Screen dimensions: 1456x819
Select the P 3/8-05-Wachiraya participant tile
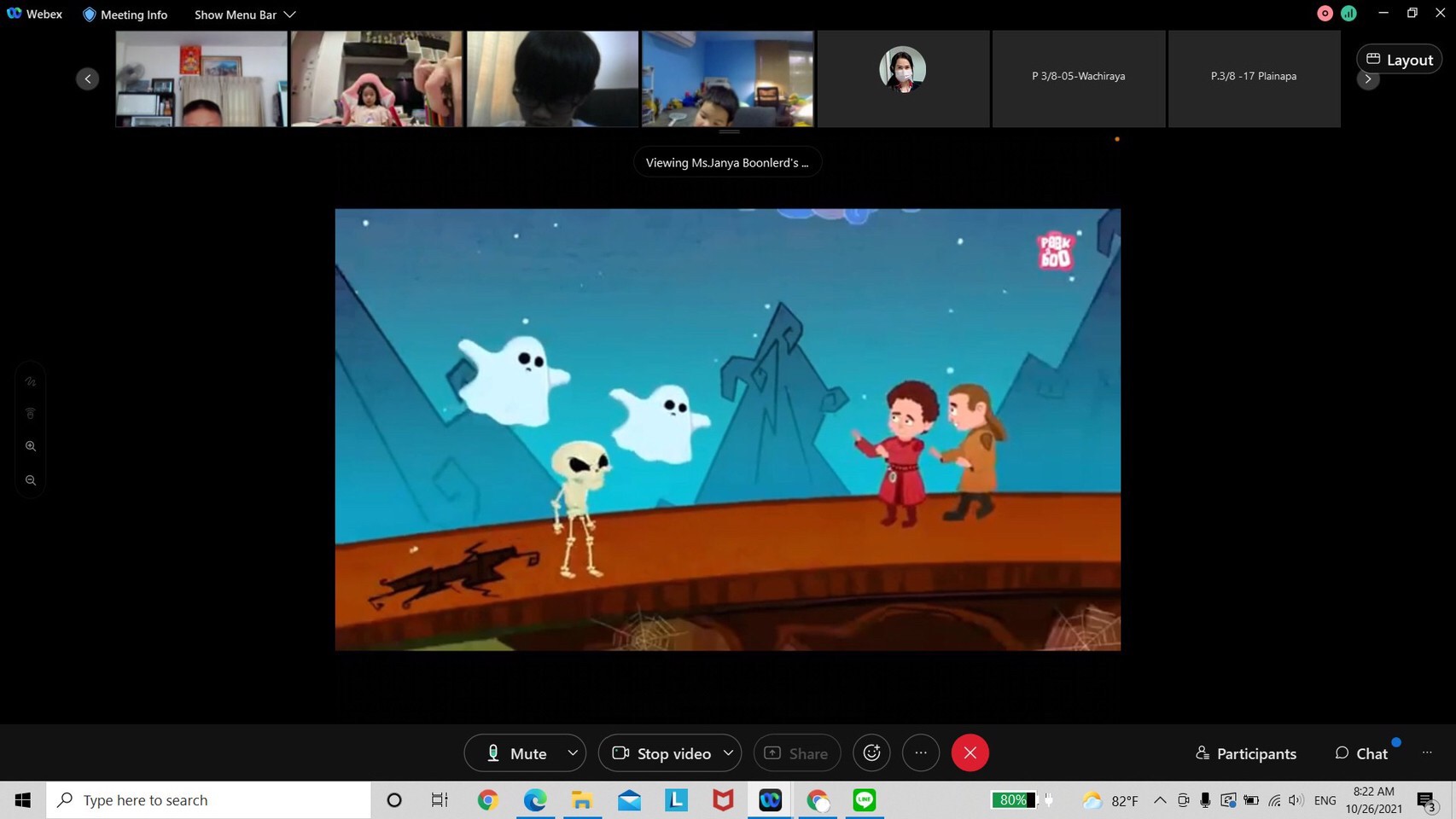pyautogui.click(x=1079, y=78)
